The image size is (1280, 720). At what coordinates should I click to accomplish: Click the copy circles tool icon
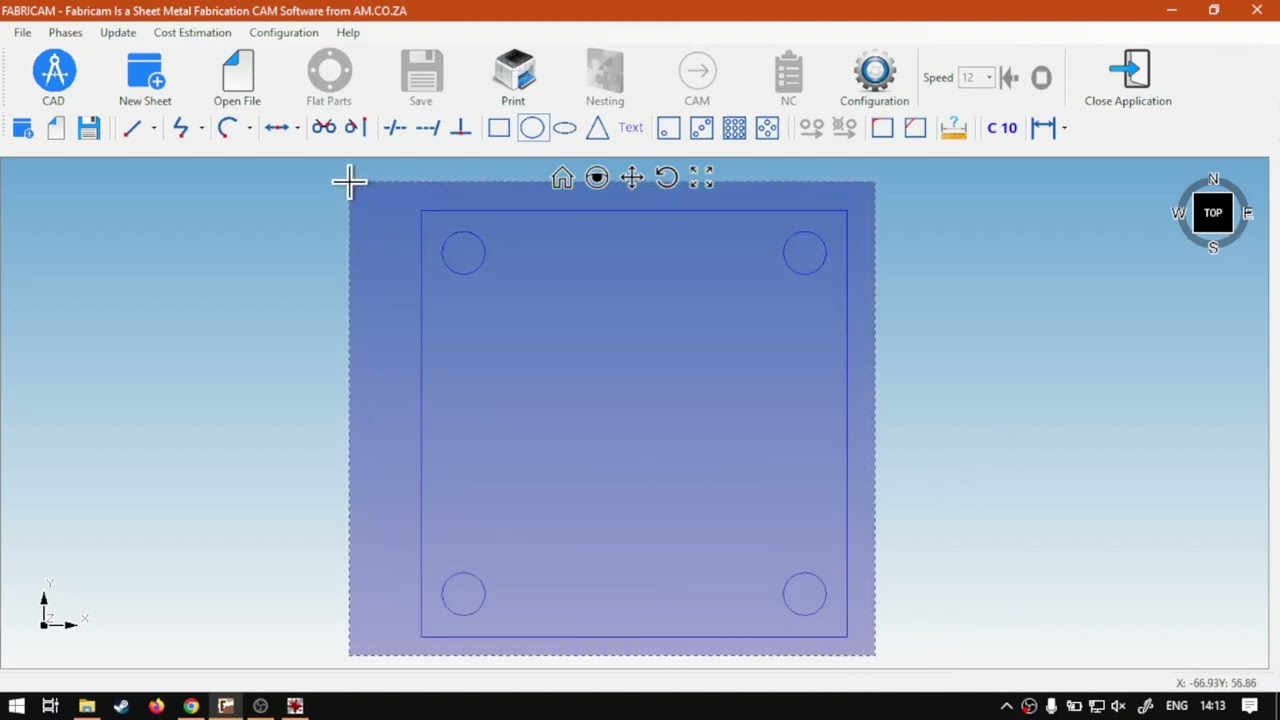(811, 128)
